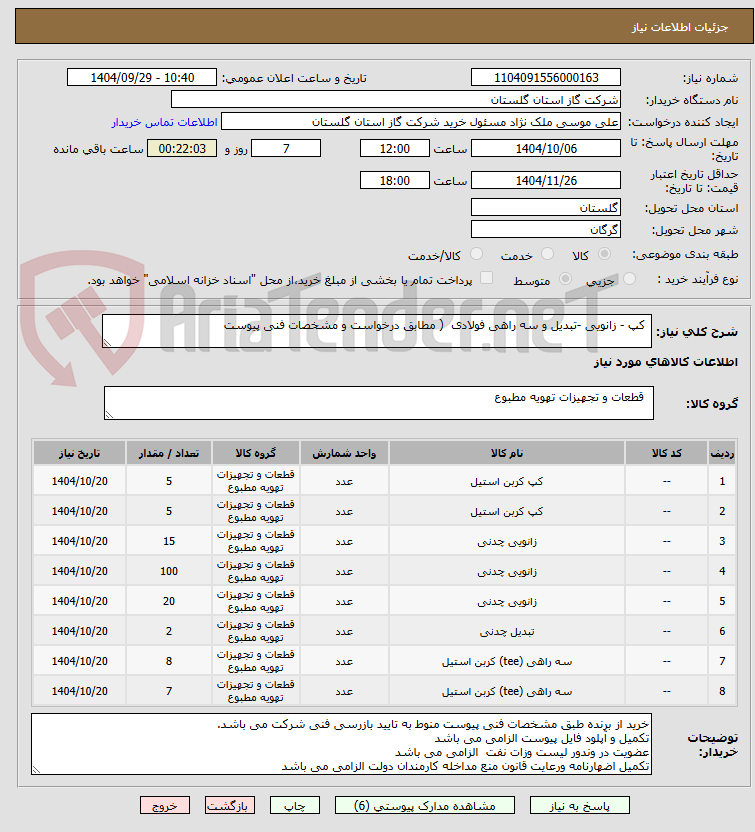Click the تاریخ نیاز column header
This screenshot has width=755, height=832.
[80, 453]
